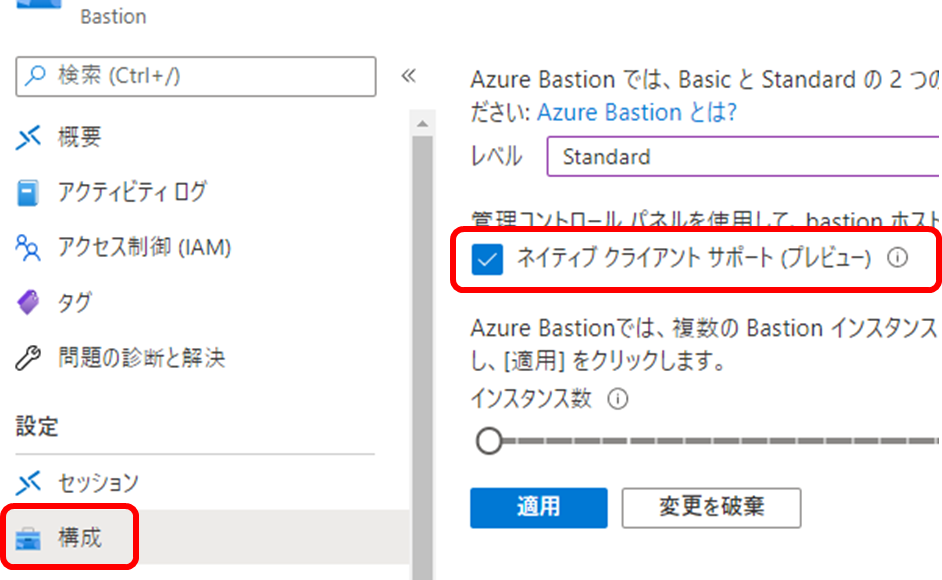Click the セッション icon
This screenshot has height=580, width=942.
point(28,483)
